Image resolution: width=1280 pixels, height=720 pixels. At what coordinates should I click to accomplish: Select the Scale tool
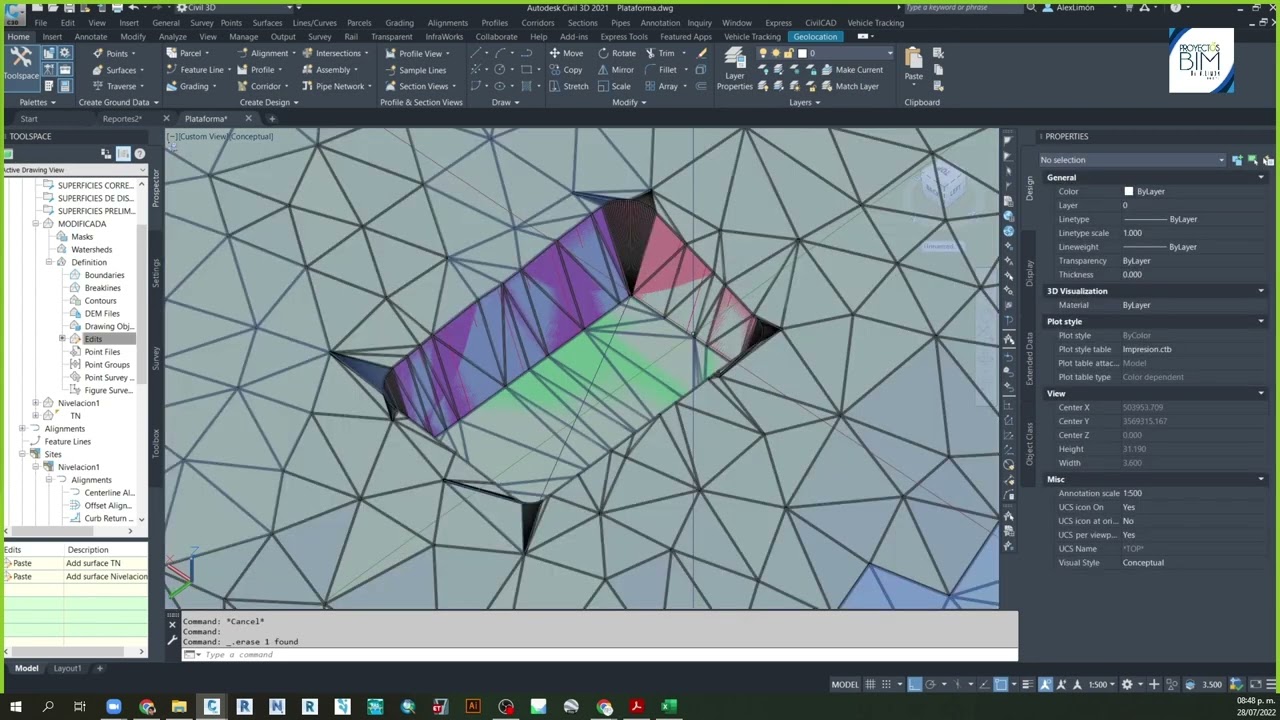click(x=614, y=86)
